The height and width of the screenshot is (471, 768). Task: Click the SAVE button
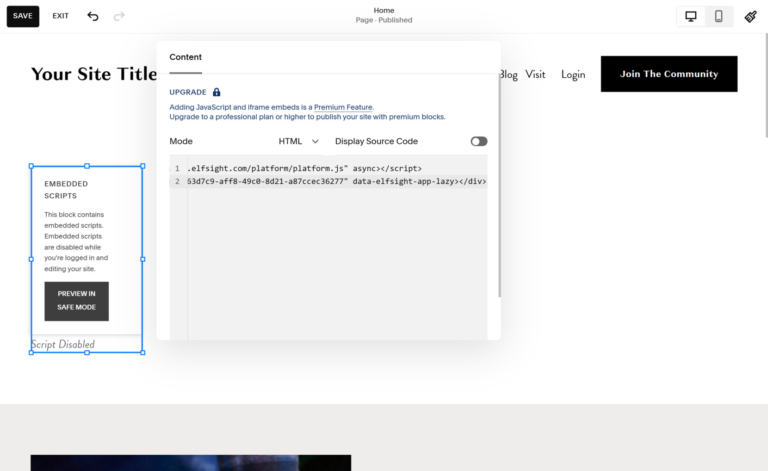23,16
